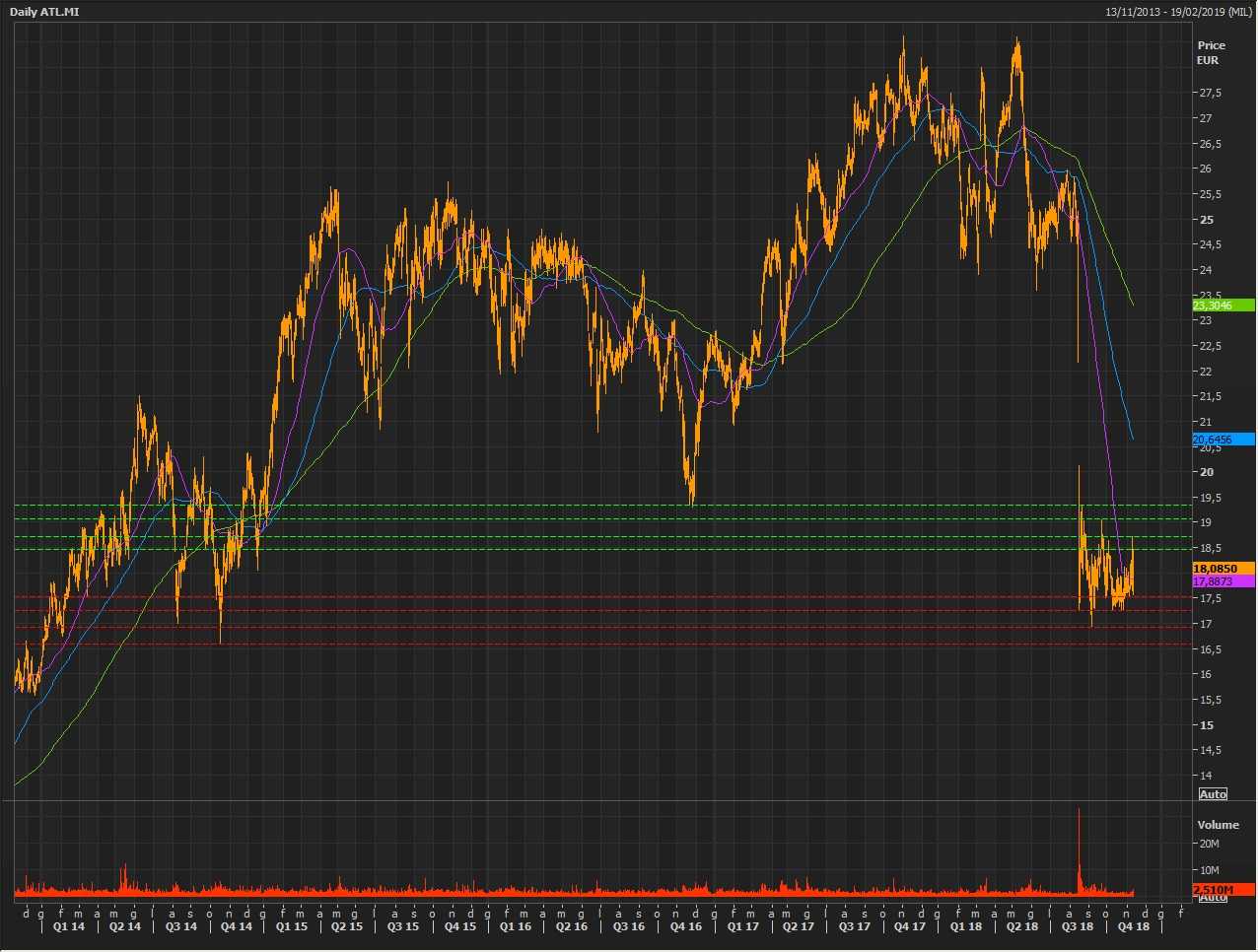Click the 20M volume axis label
This screenshot has height=952, width=1258.
pyautogui.click(x=1209, y=844)
